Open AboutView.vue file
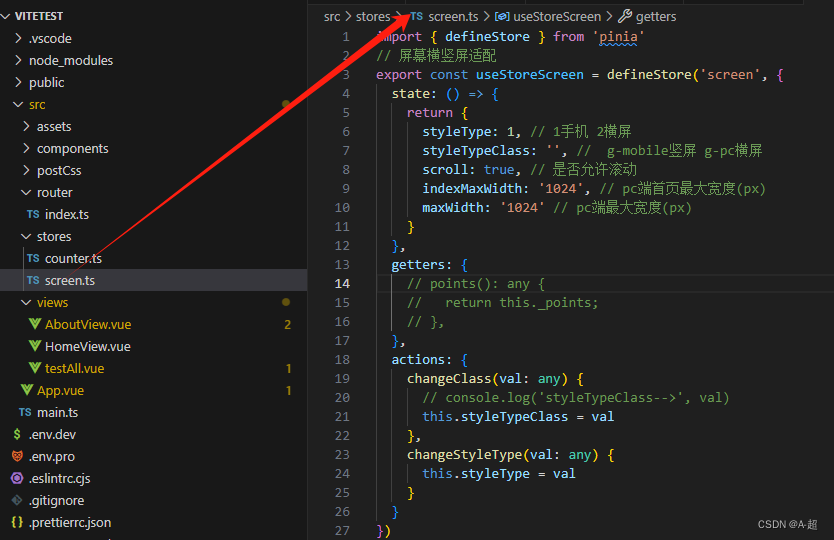This screenshot has height=540, width=834. (88, 325)
